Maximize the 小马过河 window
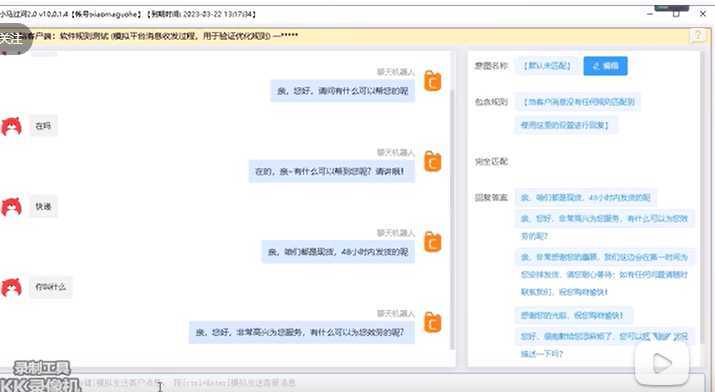Screen dimensions: 715x392 click(x=676, y=14)
